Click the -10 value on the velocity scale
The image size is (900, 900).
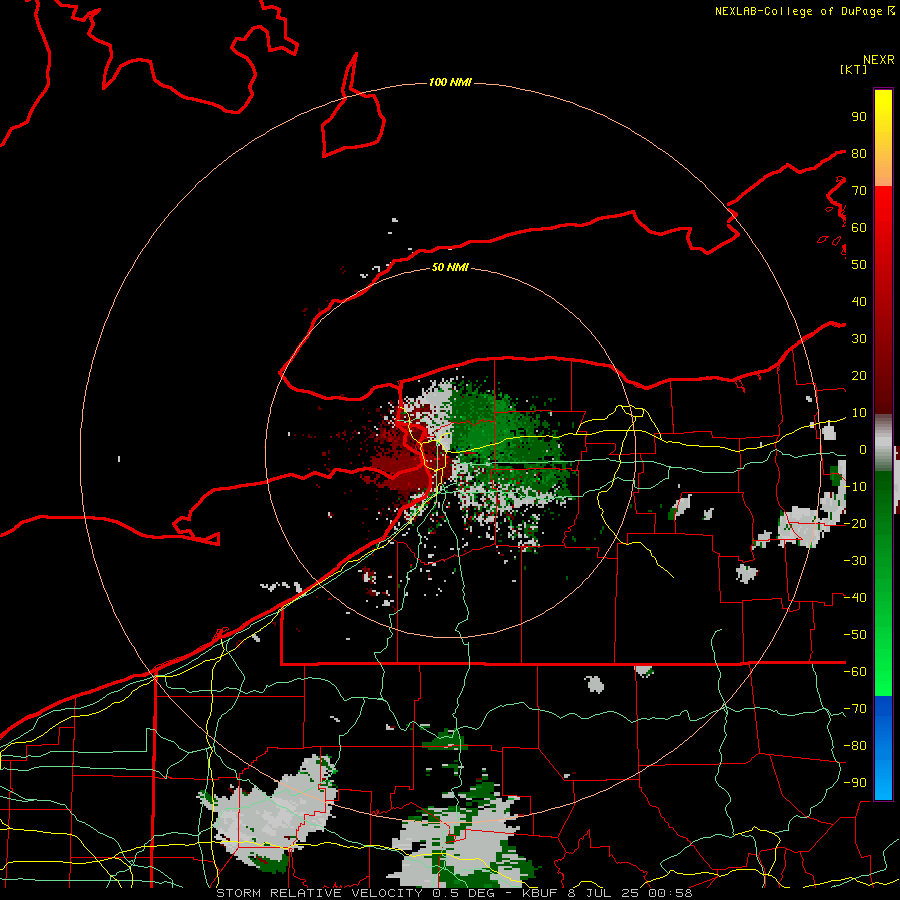click(855, 487)
